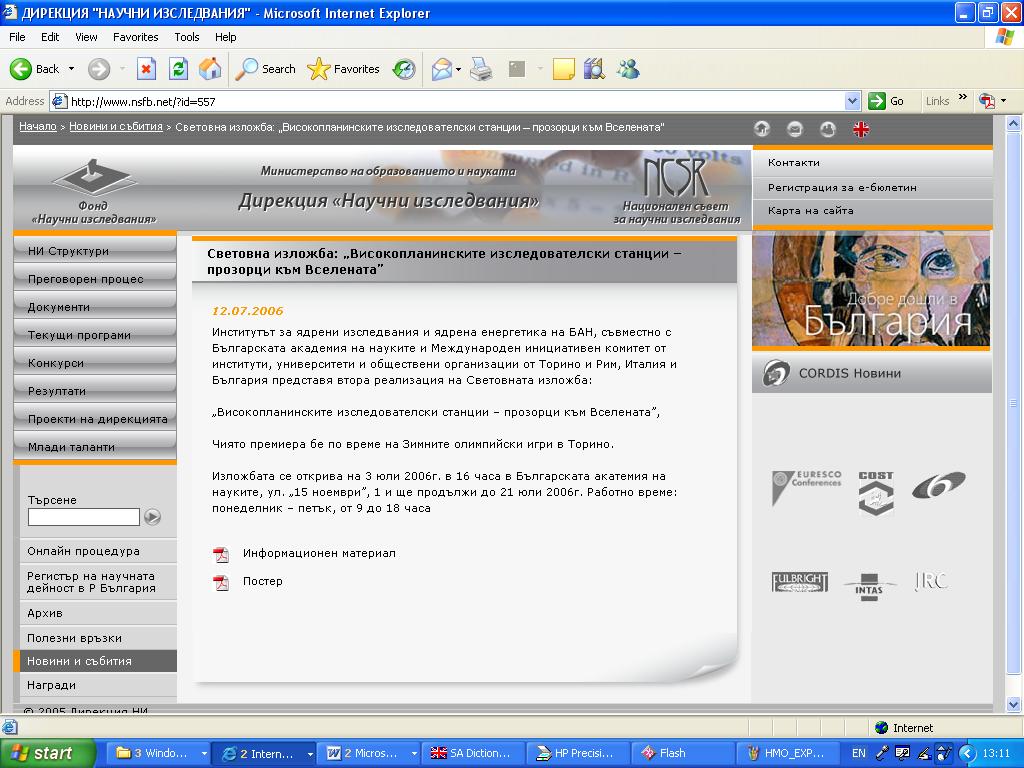Show hidden system tray icons
Viewport: 1024px width, 768px height.
(x=967, y=754)
